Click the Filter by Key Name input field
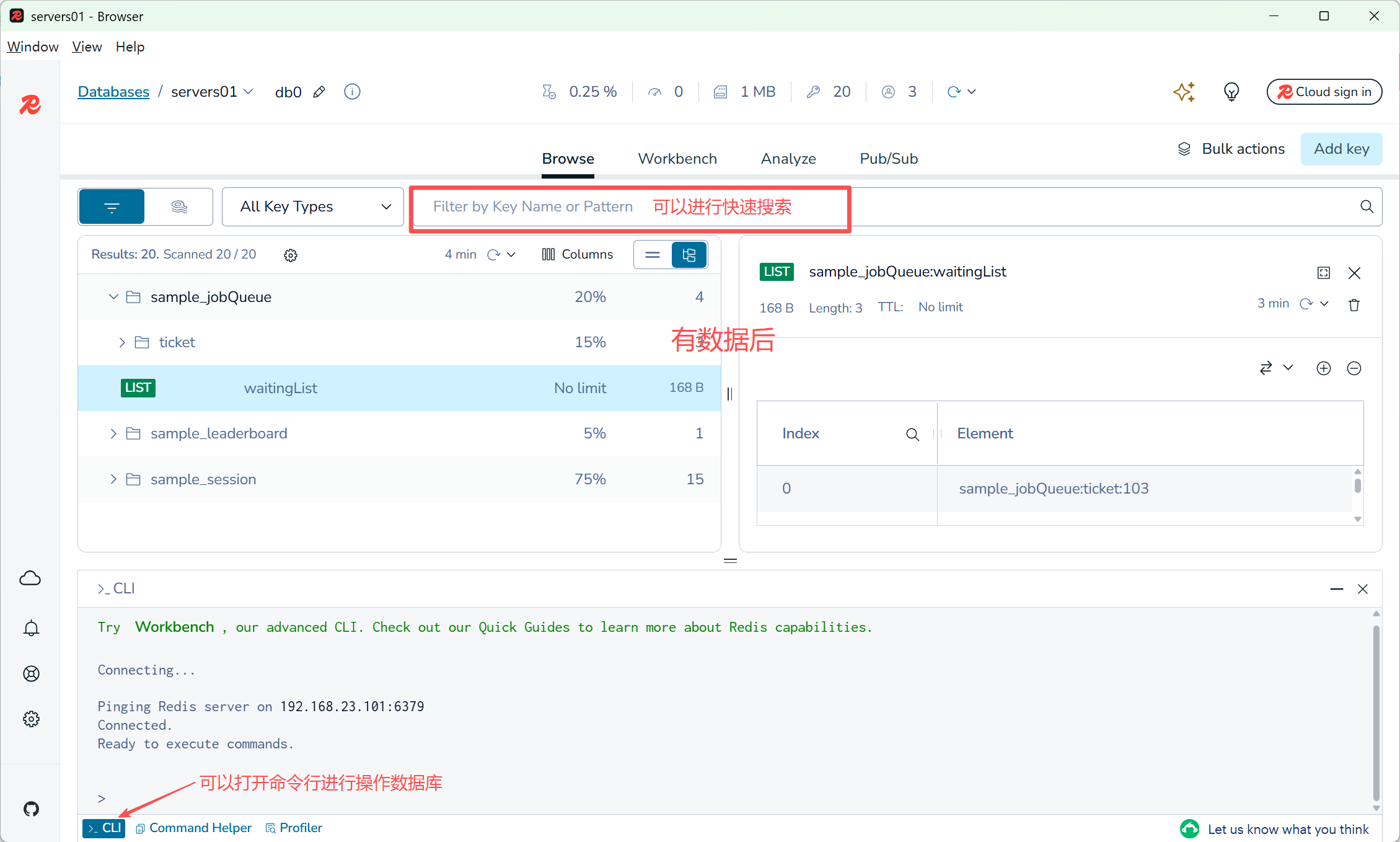1400x842 pixels. coord(533,206)
